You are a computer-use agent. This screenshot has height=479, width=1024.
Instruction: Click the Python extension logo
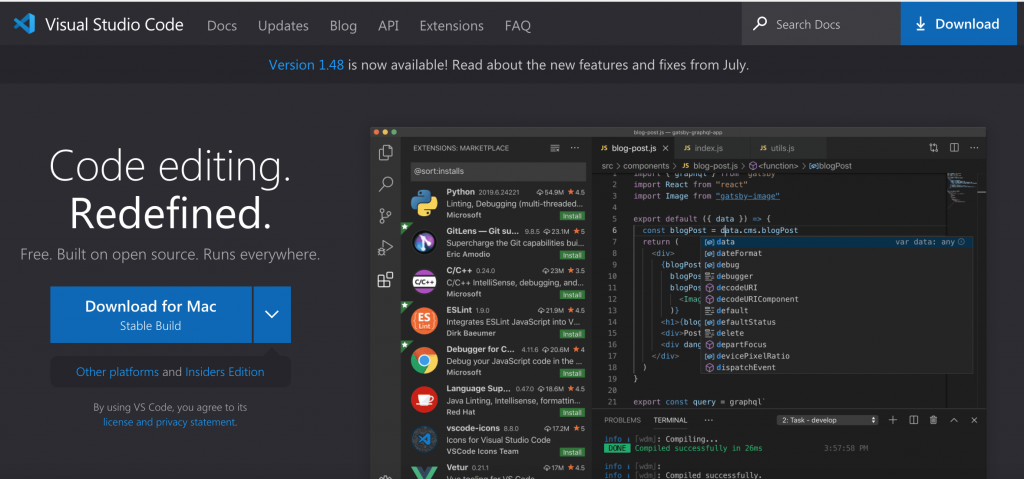[424, 203]
